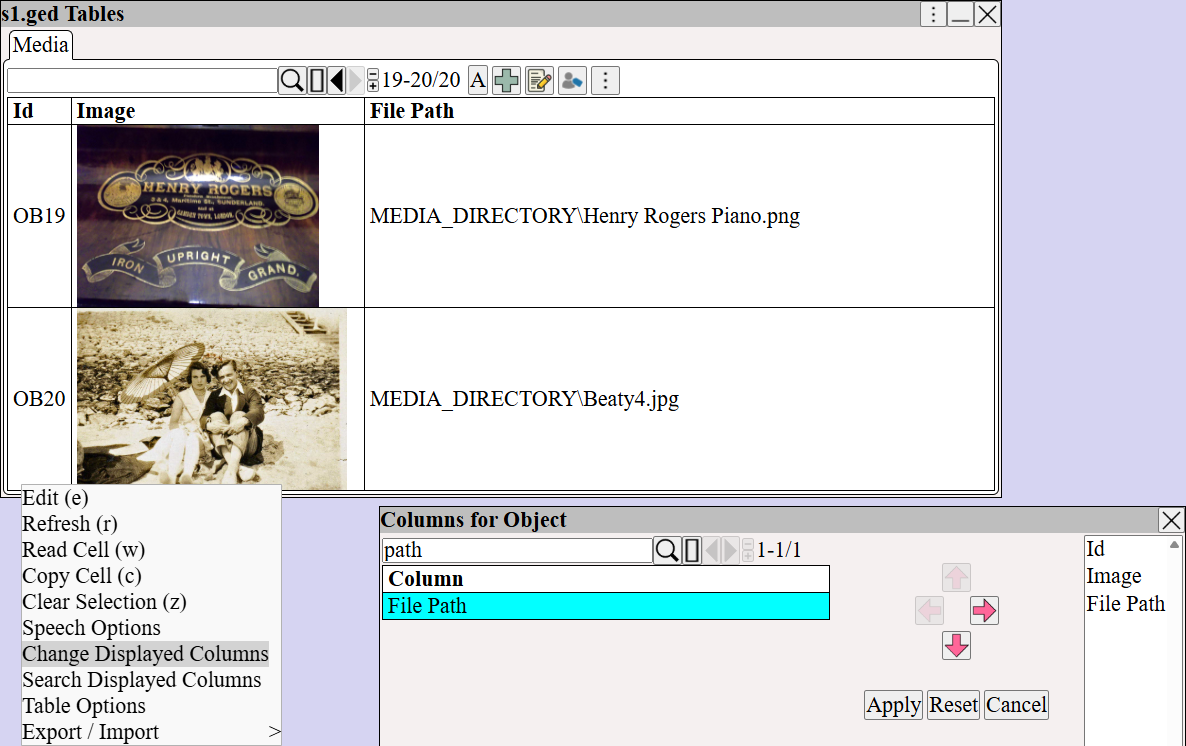This screenshot has width=1186, height=746.
Task: Click next page arrow in Columns dialog
Action: 730,550
